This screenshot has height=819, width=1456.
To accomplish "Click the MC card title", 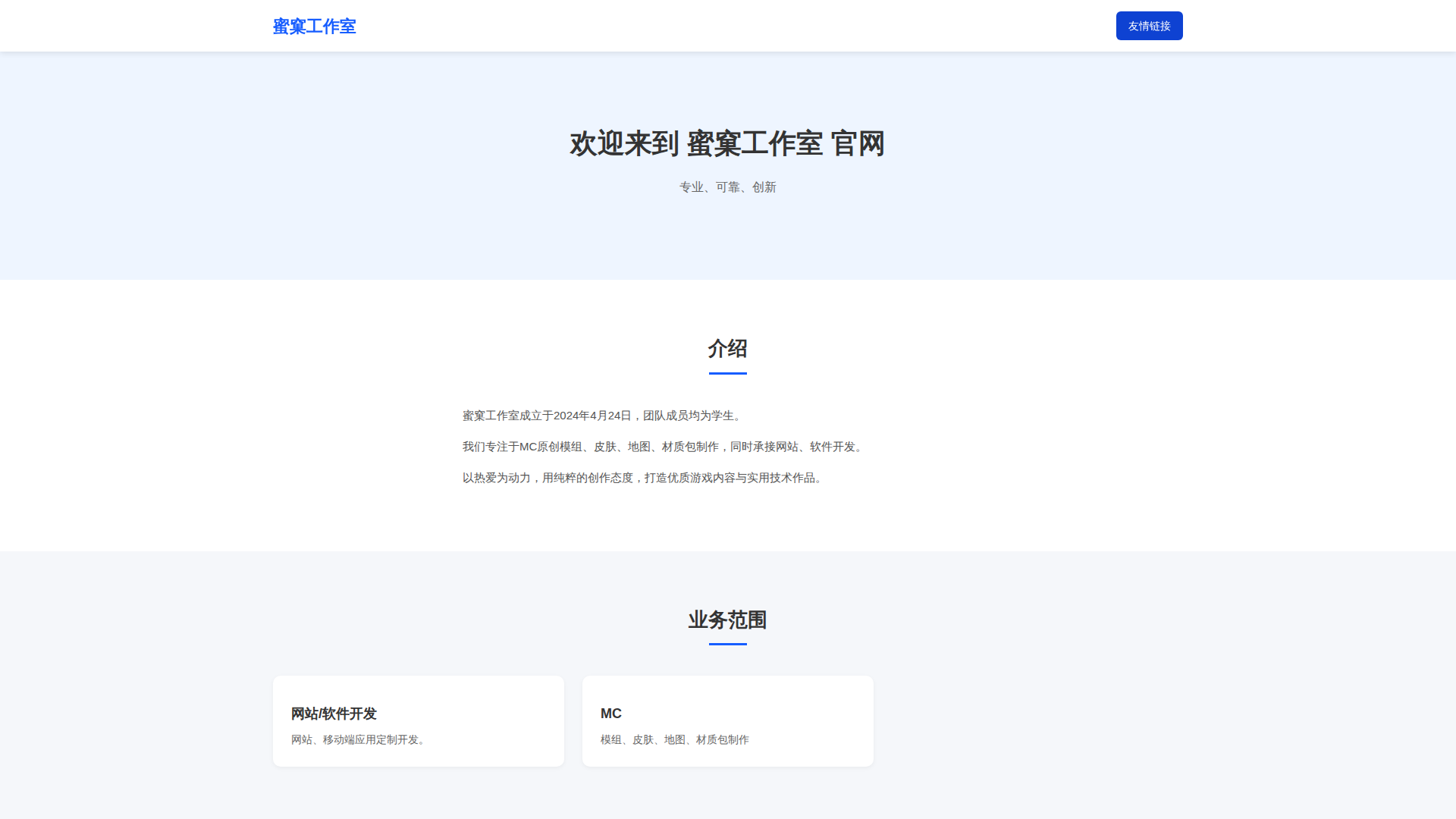I will coord(610,714).
